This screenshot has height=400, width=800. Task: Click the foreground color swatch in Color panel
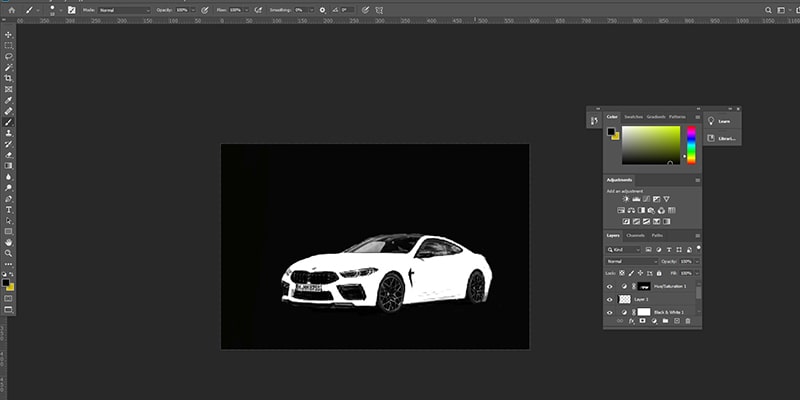[611, 132]
